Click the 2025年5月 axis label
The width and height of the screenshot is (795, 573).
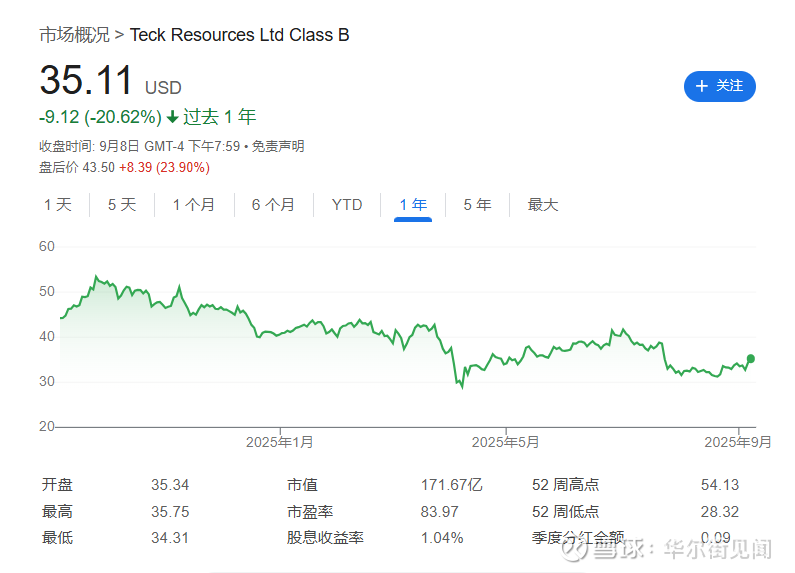point(505,442)
